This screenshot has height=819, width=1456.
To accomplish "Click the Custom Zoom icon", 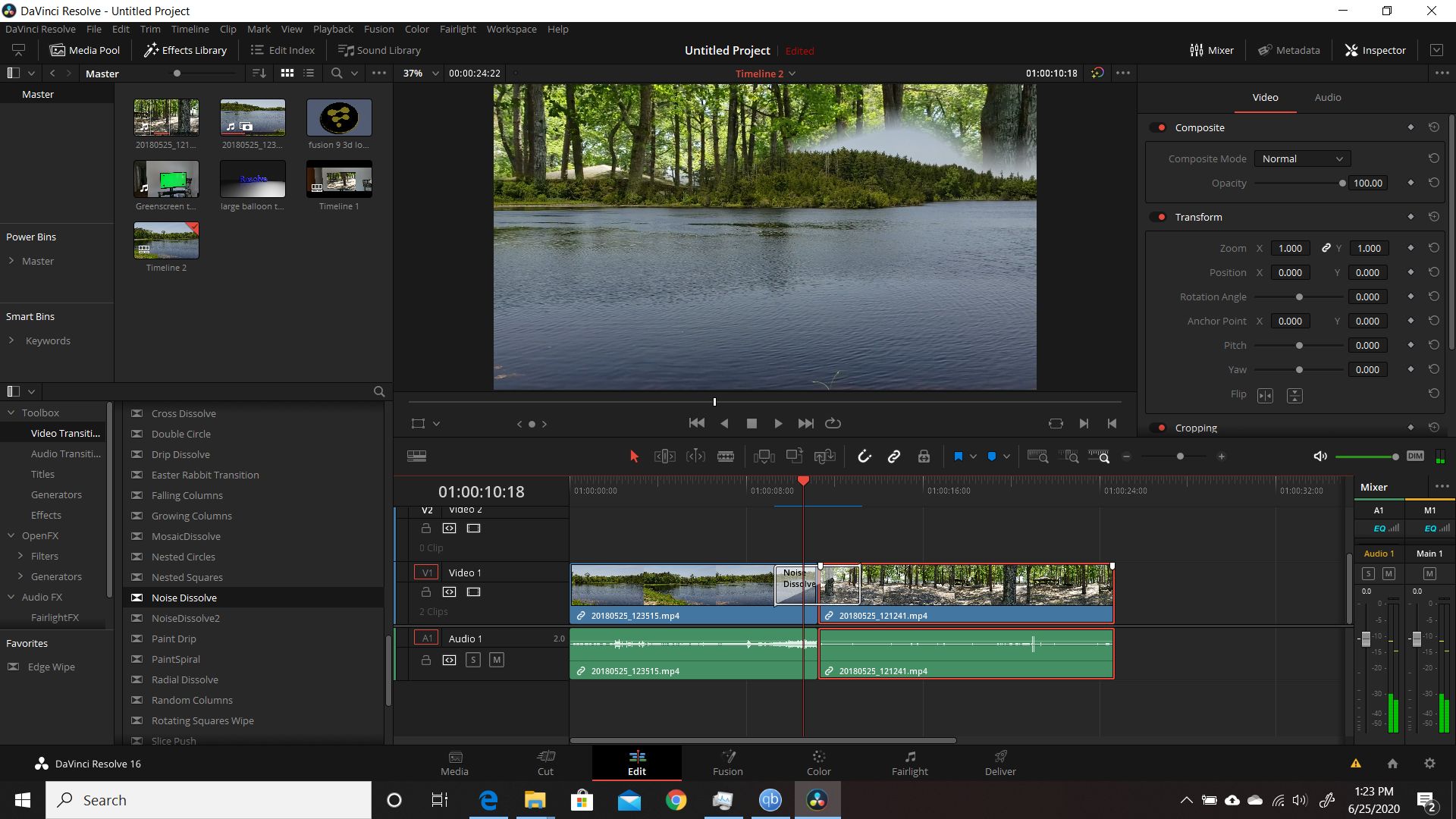I will 1099,457.
